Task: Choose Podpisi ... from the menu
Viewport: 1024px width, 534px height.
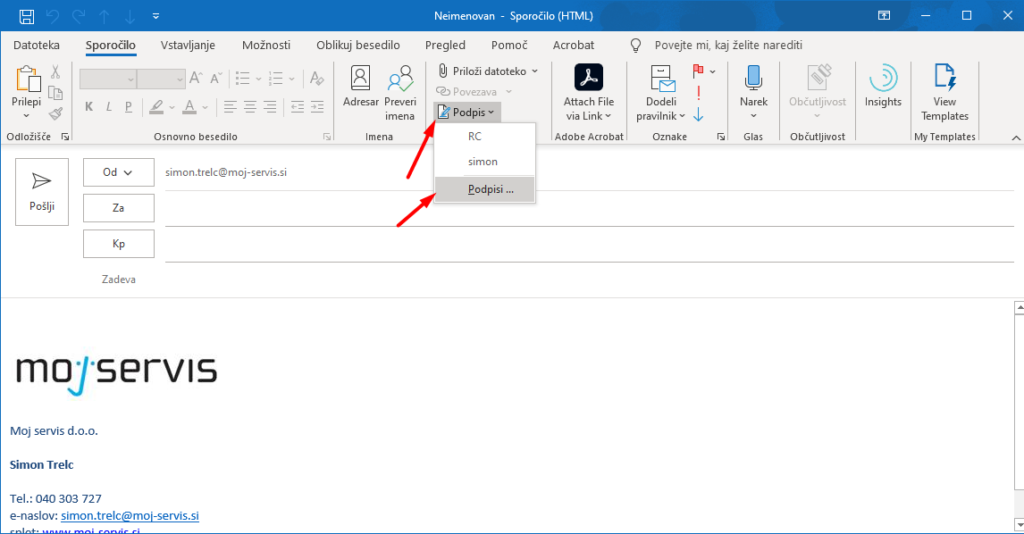Action: click(x=485, y=189)
